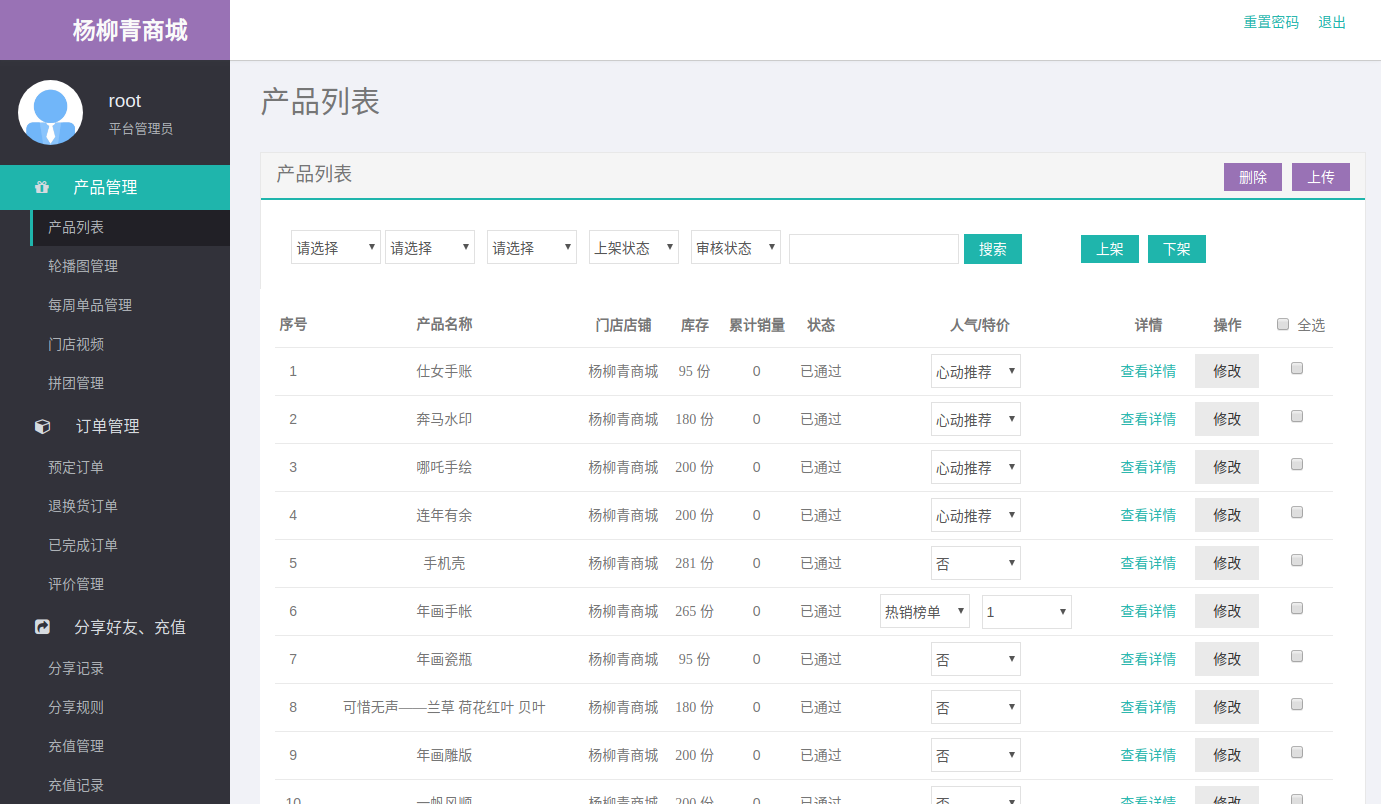Expand the 审核状态 filter dropdown

point(735,248)
